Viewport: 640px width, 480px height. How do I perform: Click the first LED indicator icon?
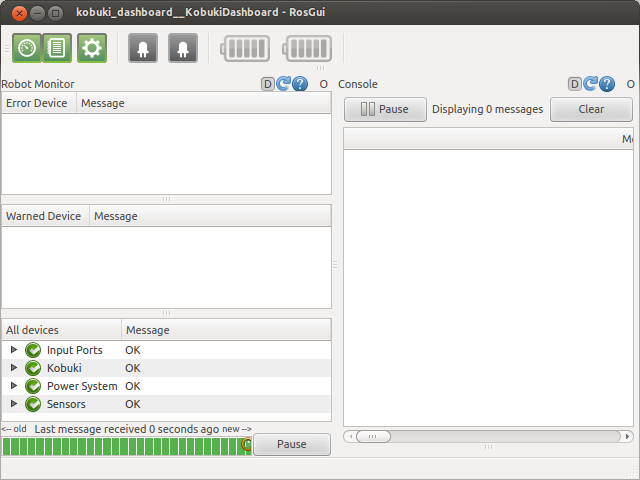[142, 48]
